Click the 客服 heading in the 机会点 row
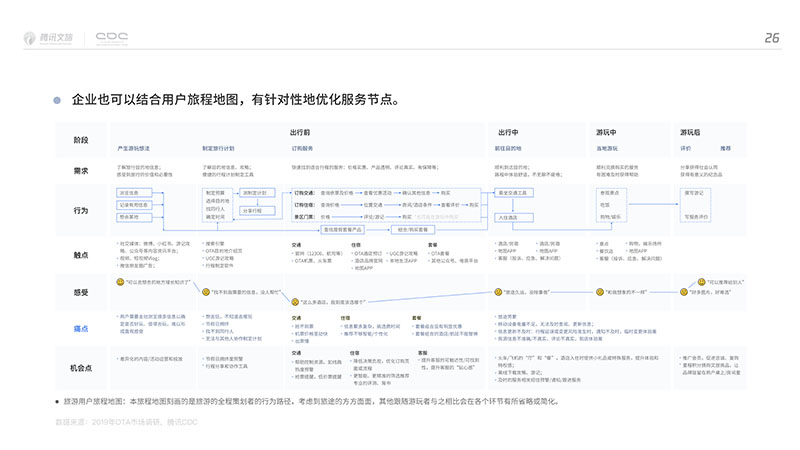This screenshot has width=800, height=450. pos(422,353)
